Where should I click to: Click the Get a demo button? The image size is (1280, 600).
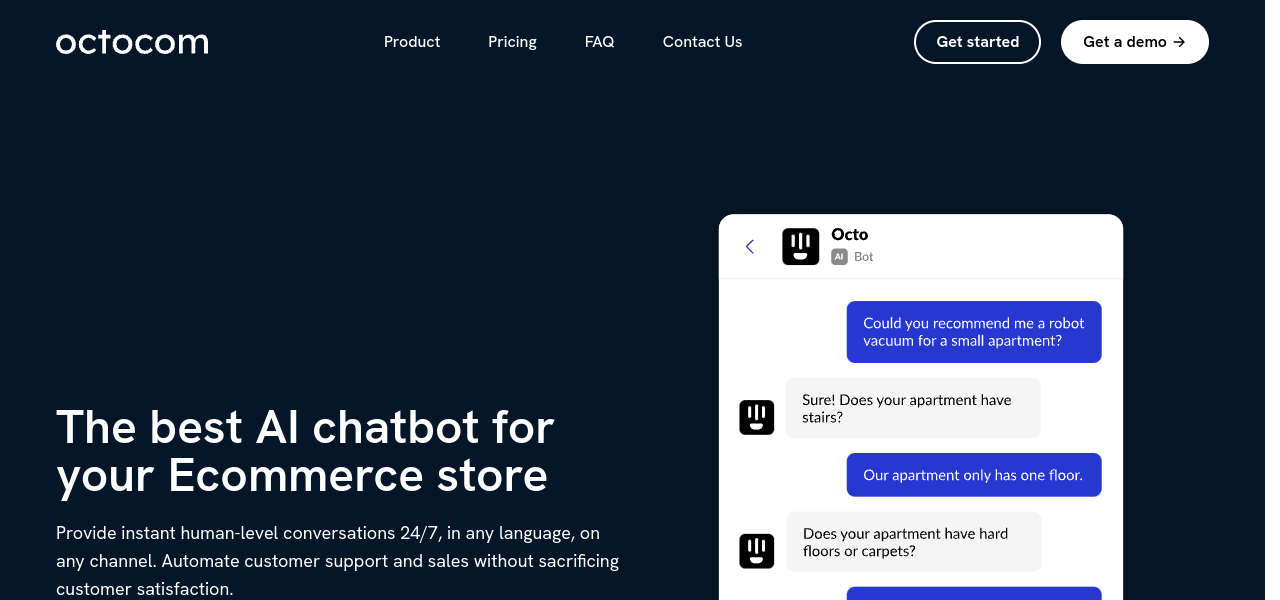coord(1134,42)
